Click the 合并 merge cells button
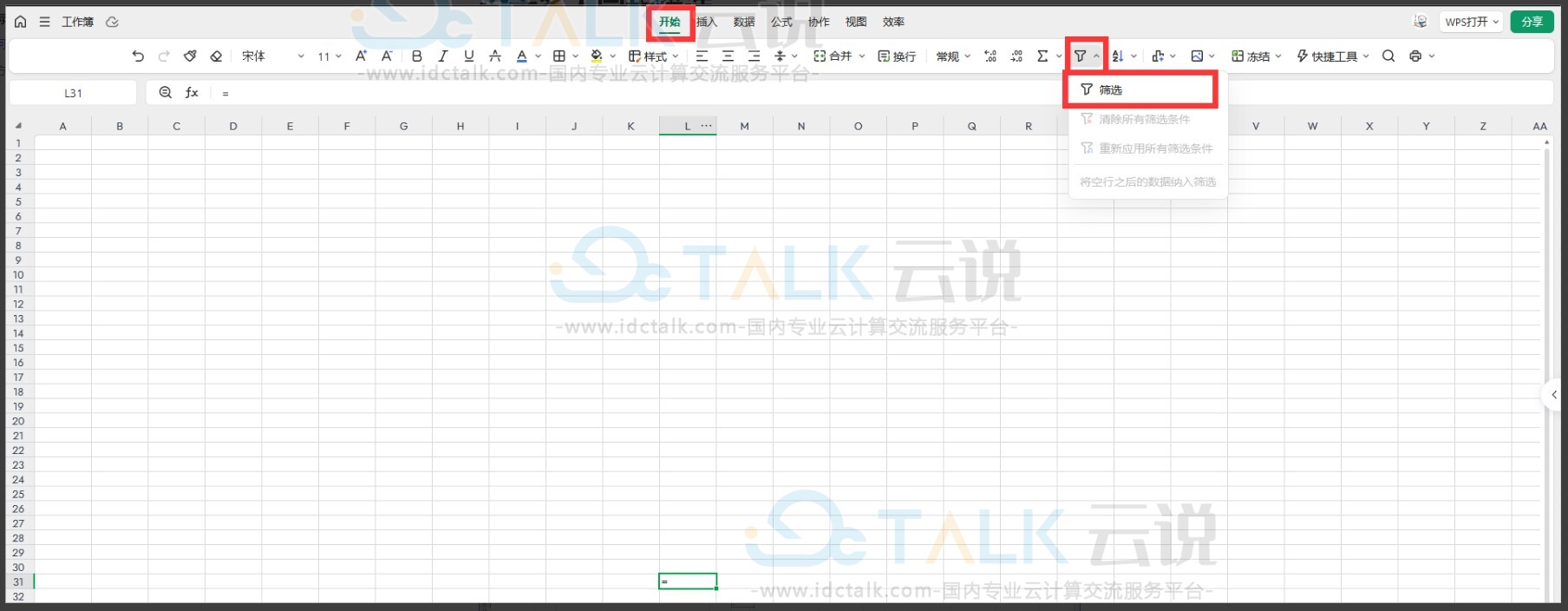 tap(833, 56)
